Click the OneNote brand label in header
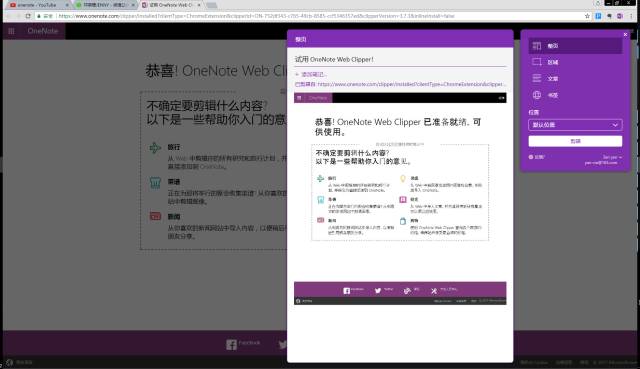The height and width of the screenshot is (369, 640). 42,31
